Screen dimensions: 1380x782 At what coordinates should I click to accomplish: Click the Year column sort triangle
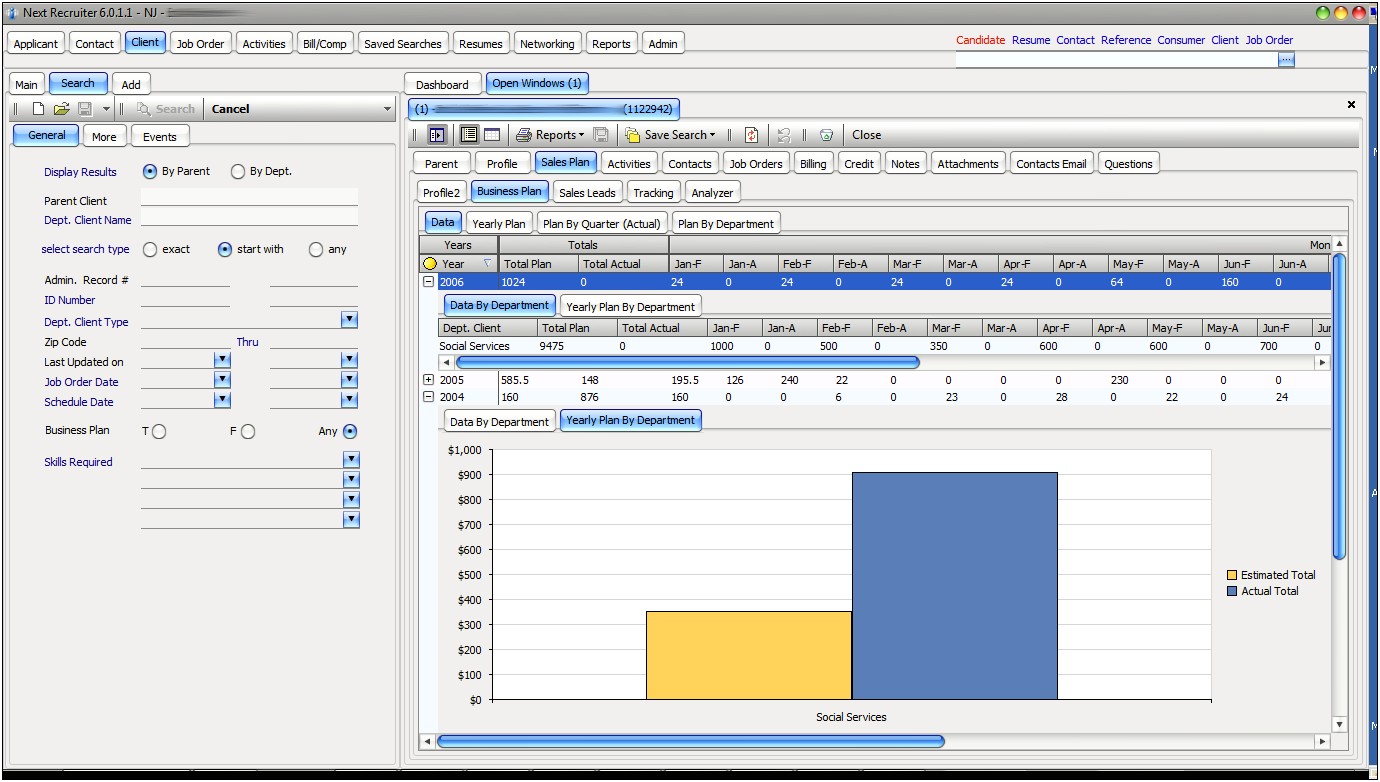[487, 263]
